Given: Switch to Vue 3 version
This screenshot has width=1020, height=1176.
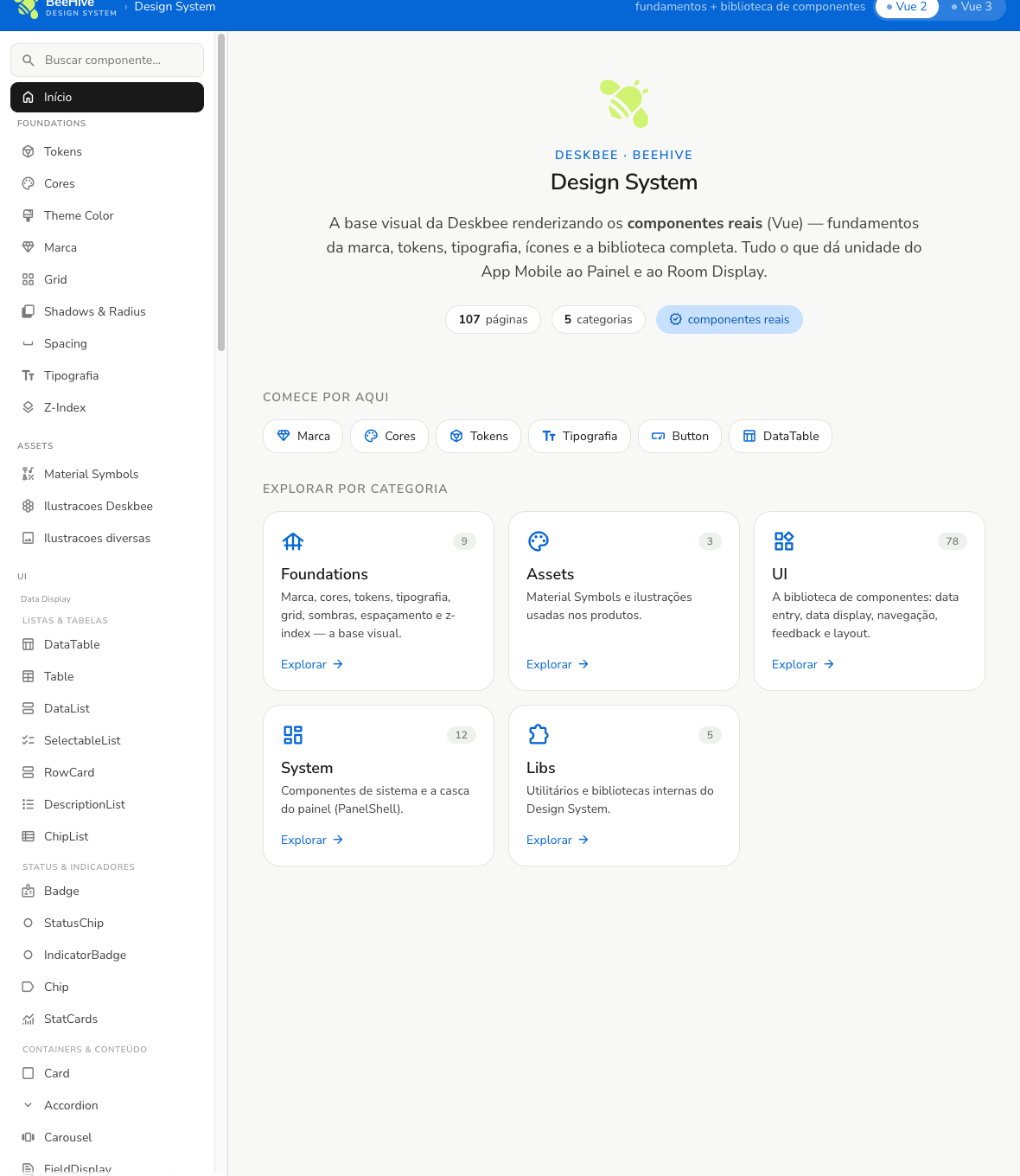Looking at the screenshot, I should pyautogui.click(x=972, y=7).
